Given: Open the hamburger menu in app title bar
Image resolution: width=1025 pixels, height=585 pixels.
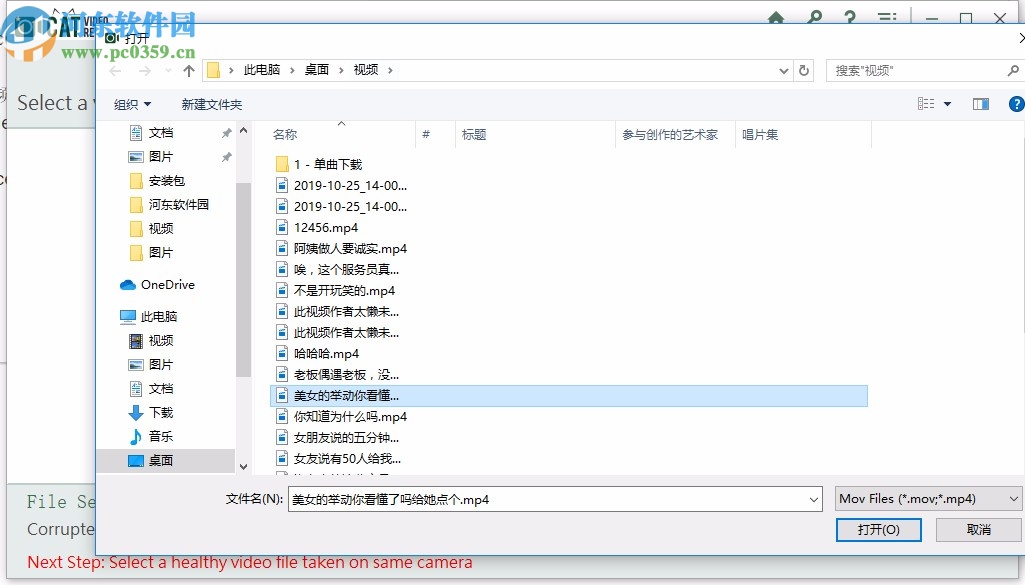Looking at the screenshot, I should [x=886, y=18].
